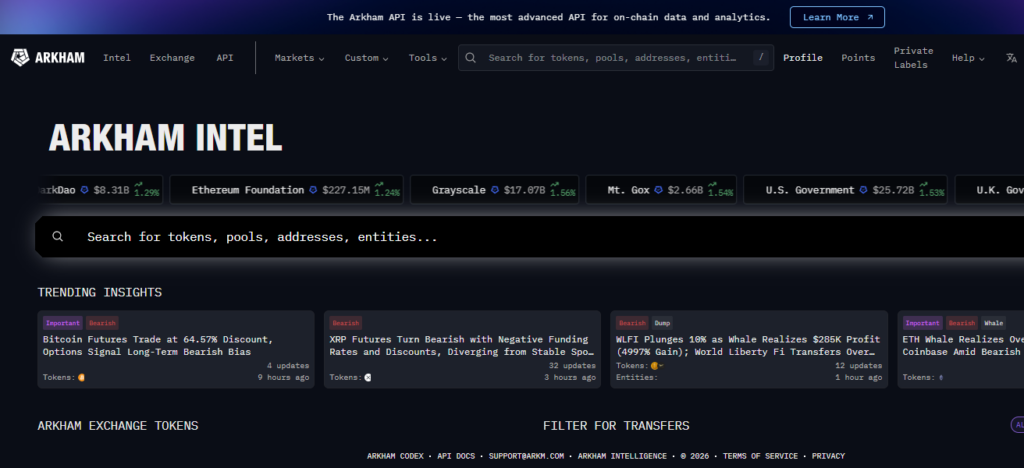Click the Dump tag on the WLFI card

pyautogui.click(x=662, y=323)
